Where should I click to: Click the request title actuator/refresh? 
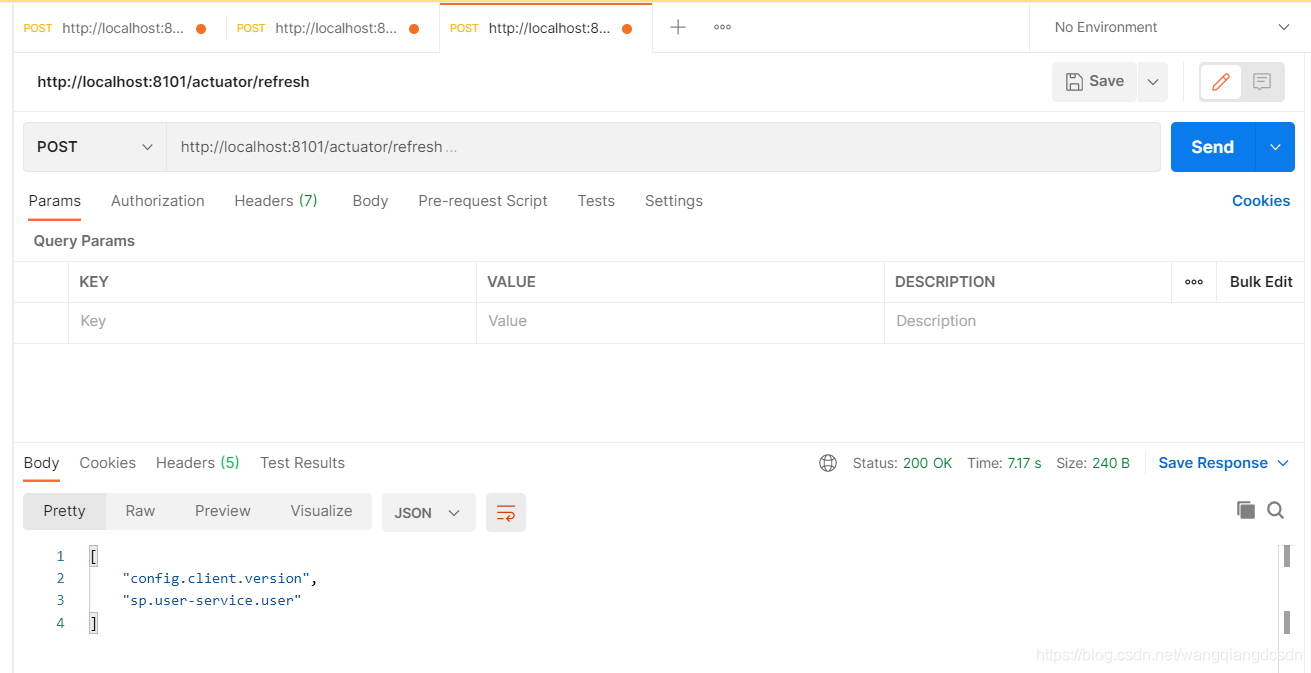click(173, 82)
